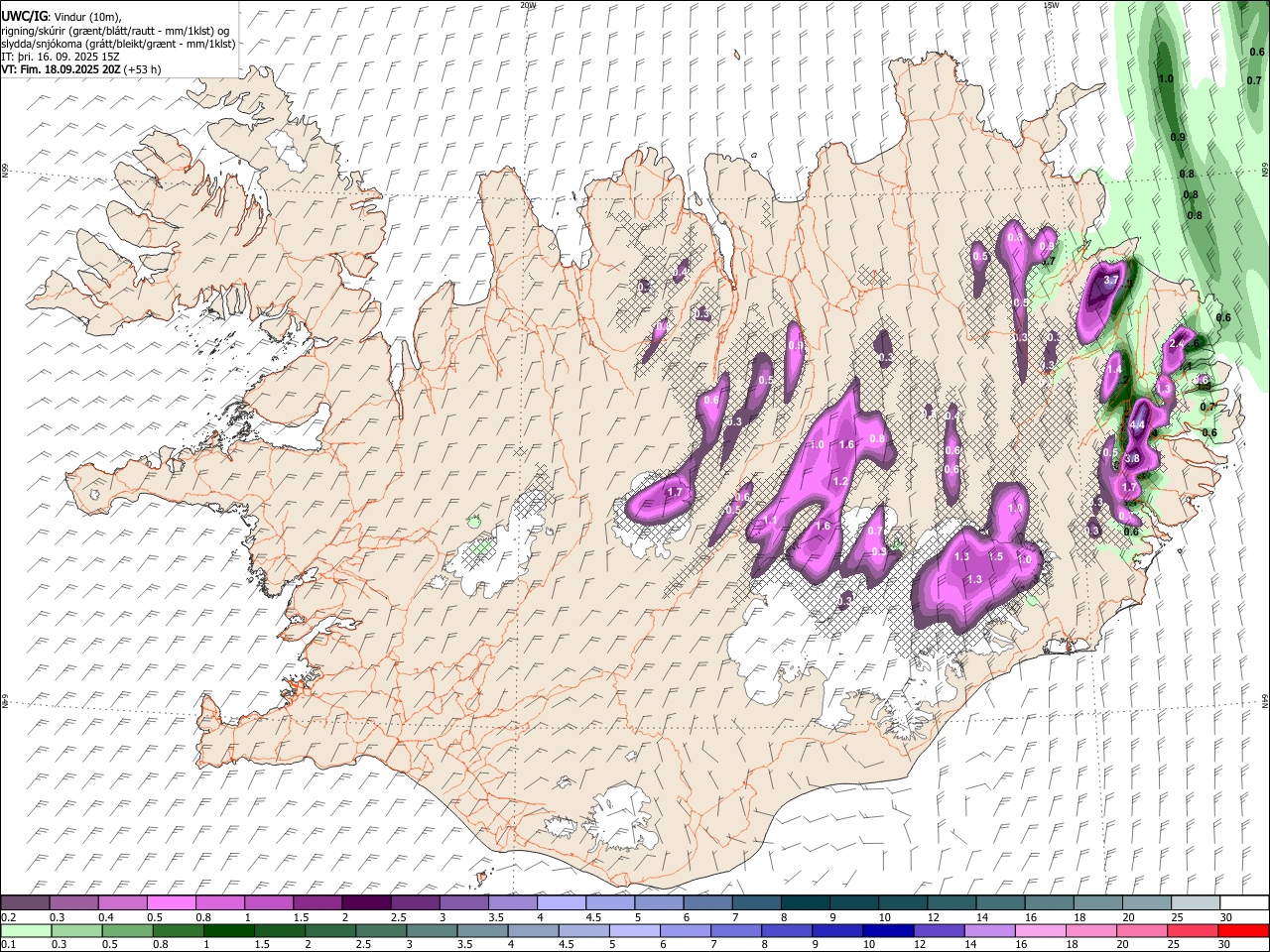Click the dusky purple swatch between 0.2 and 0.3 in the top legend

[25, 903]
